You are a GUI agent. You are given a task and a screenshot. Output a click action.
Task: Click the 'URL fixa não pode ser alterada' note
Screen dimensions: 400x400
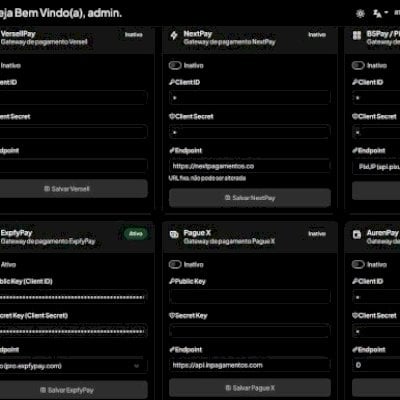coord(207,178)
